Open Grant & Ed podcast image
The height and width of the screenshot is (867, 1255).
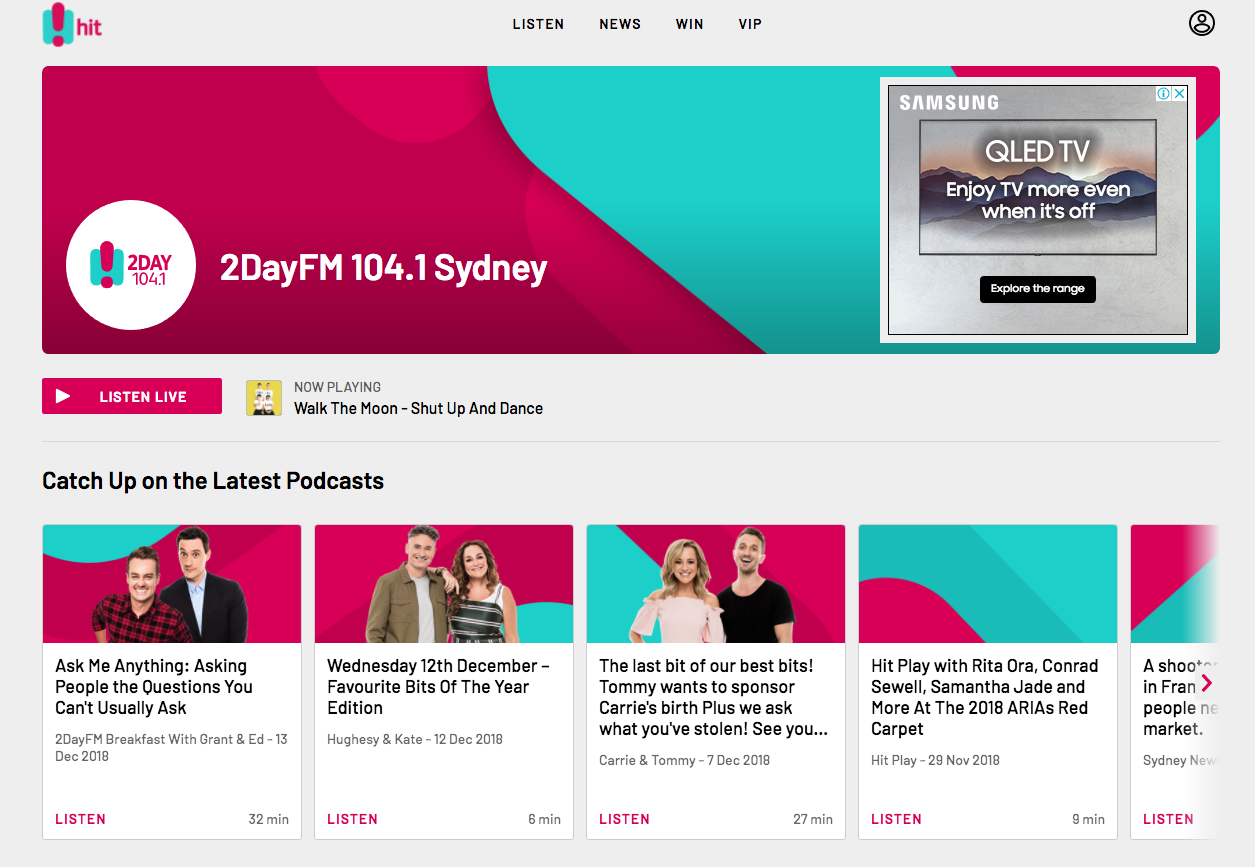tap(172, 584)
